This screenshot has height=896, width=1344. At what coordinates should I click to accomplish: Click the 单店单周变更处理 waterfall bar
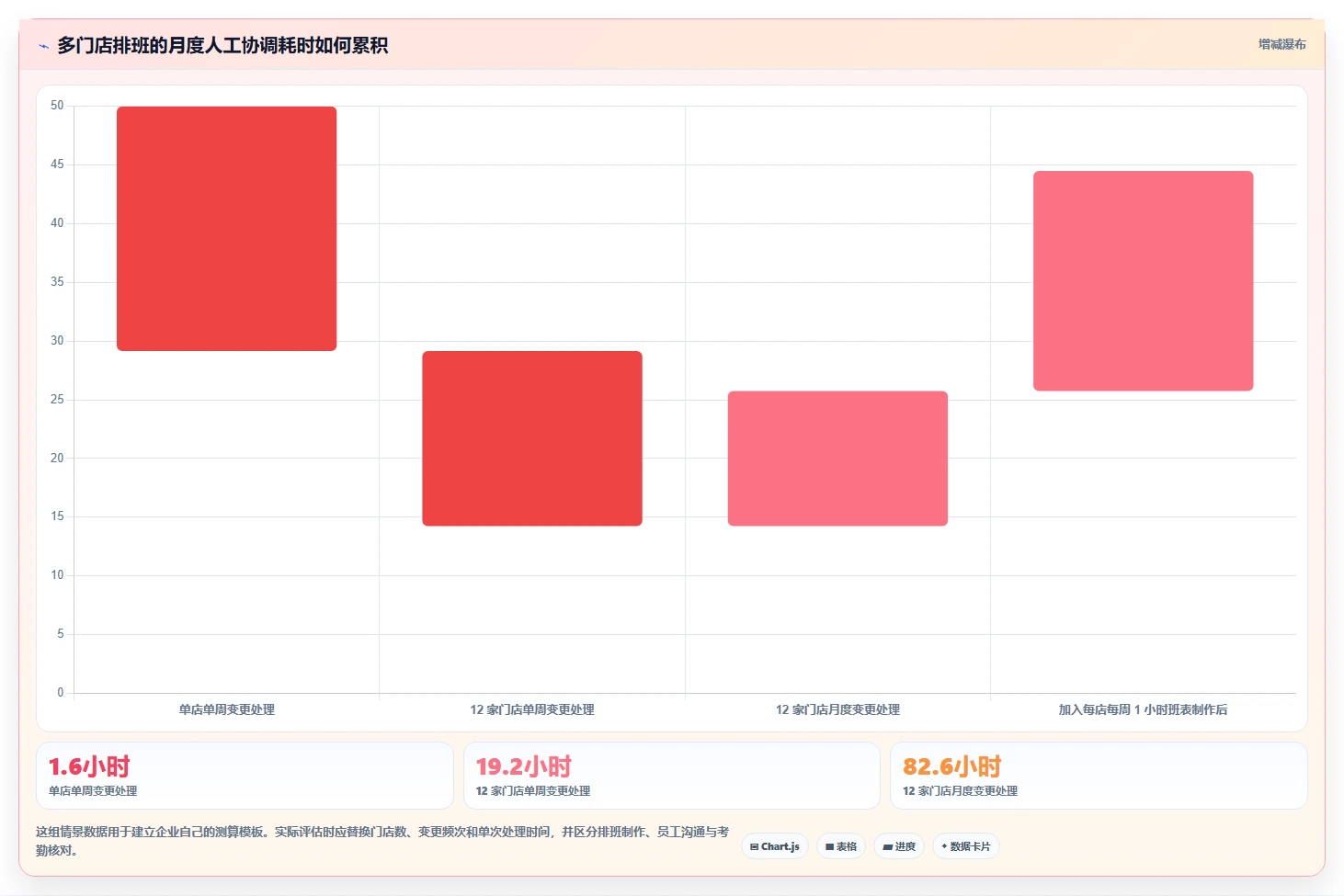pyautogui.click(x=226, y=229)
